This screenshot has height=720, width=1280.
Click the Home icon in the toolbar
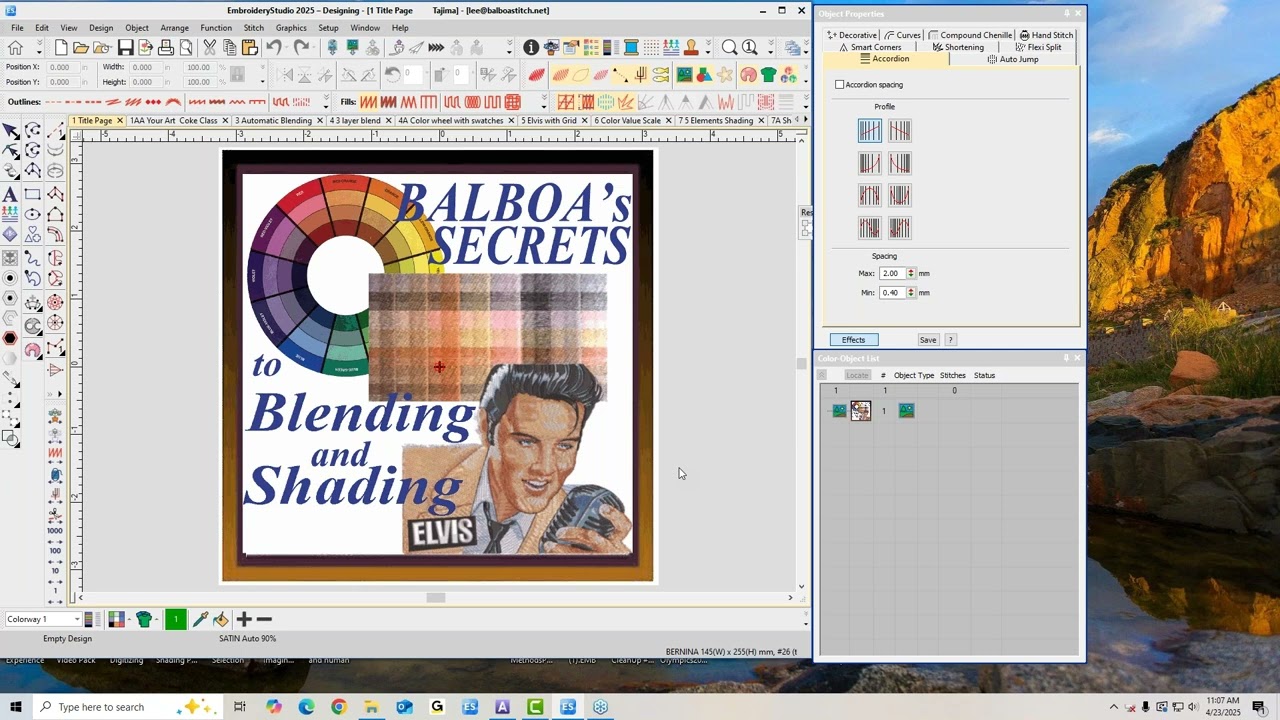[x=15, y=48]
